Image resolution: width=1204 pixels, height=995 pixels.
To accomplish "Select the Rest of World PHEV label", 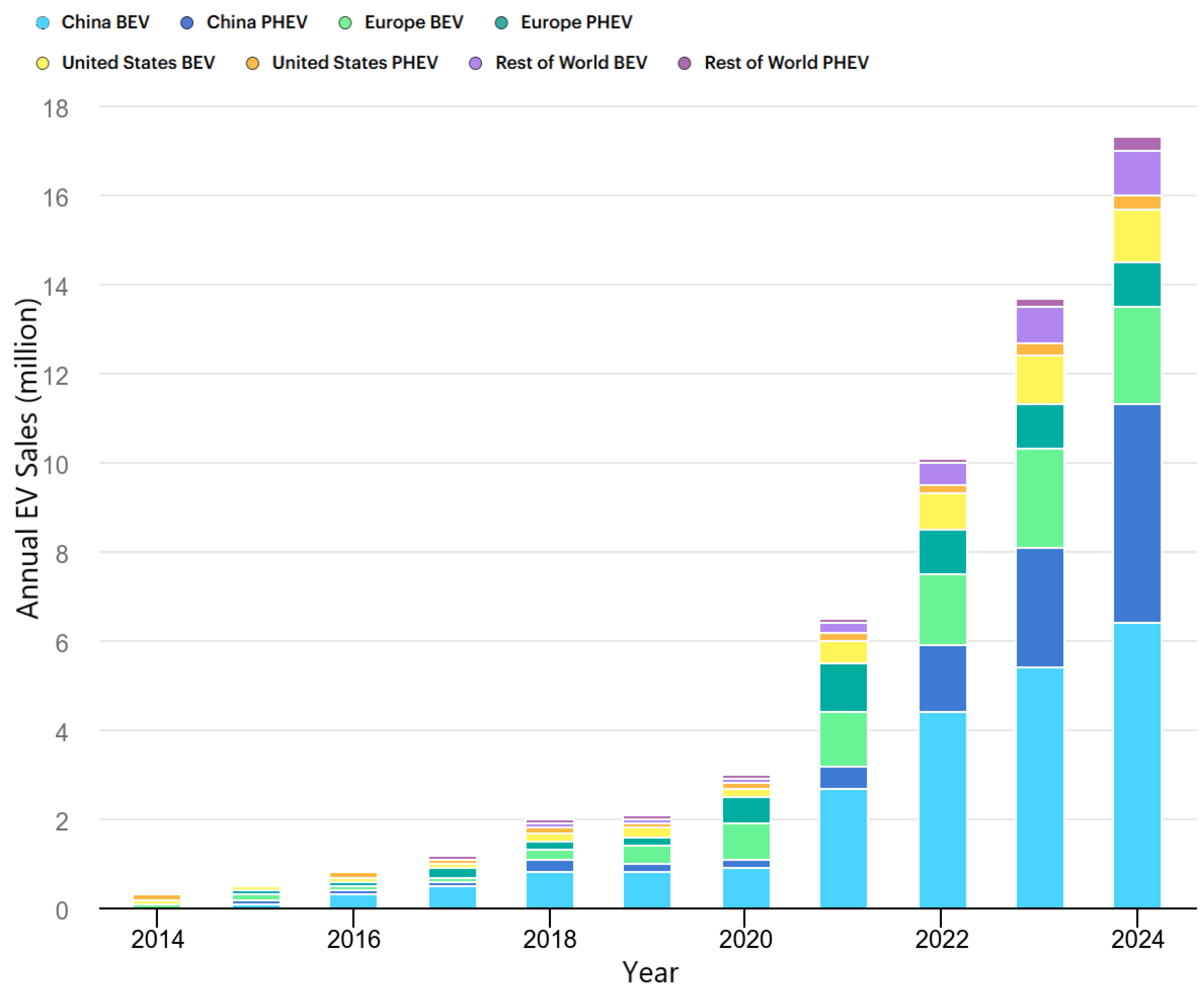I will [786, 63].
